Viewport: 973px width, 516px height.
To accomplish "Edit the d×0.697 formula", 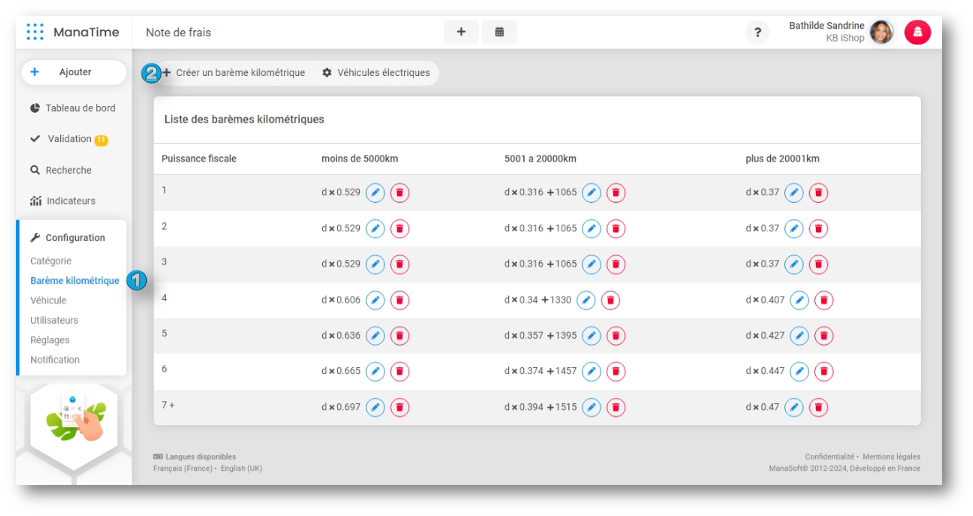I will click(x=375, y=407).
